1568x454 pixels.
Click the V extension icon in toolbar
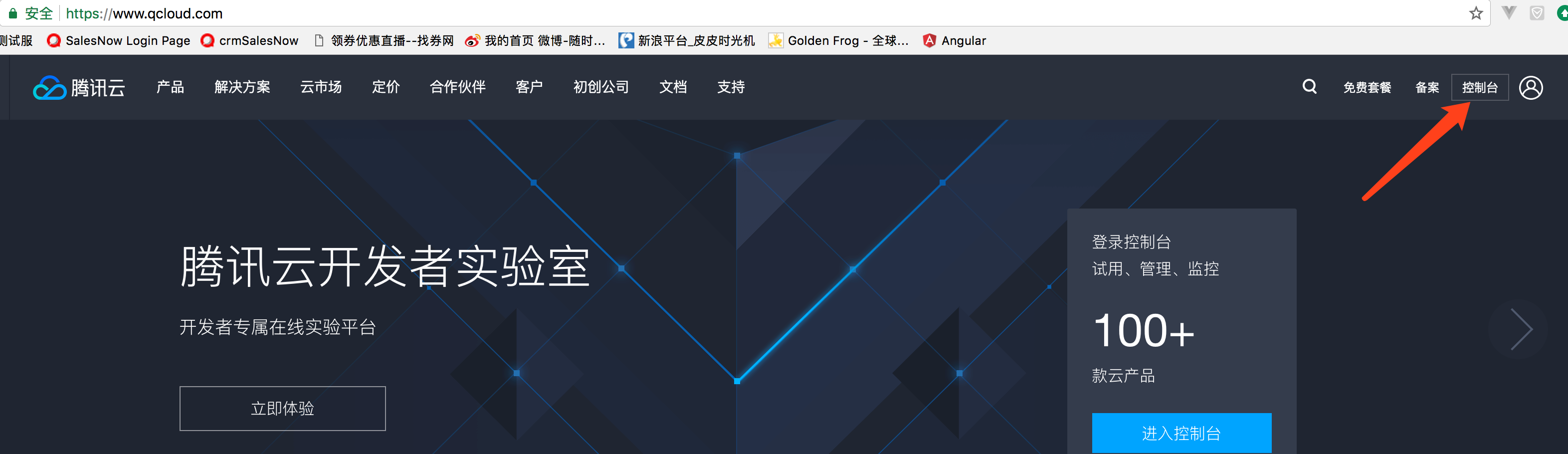(x=1509, y=13)
